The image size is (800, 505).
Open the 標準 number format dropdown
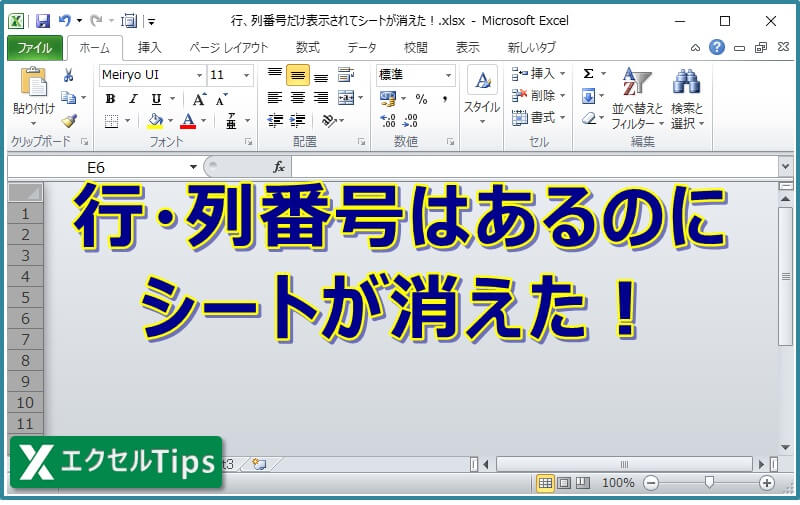tap(448, 75)
